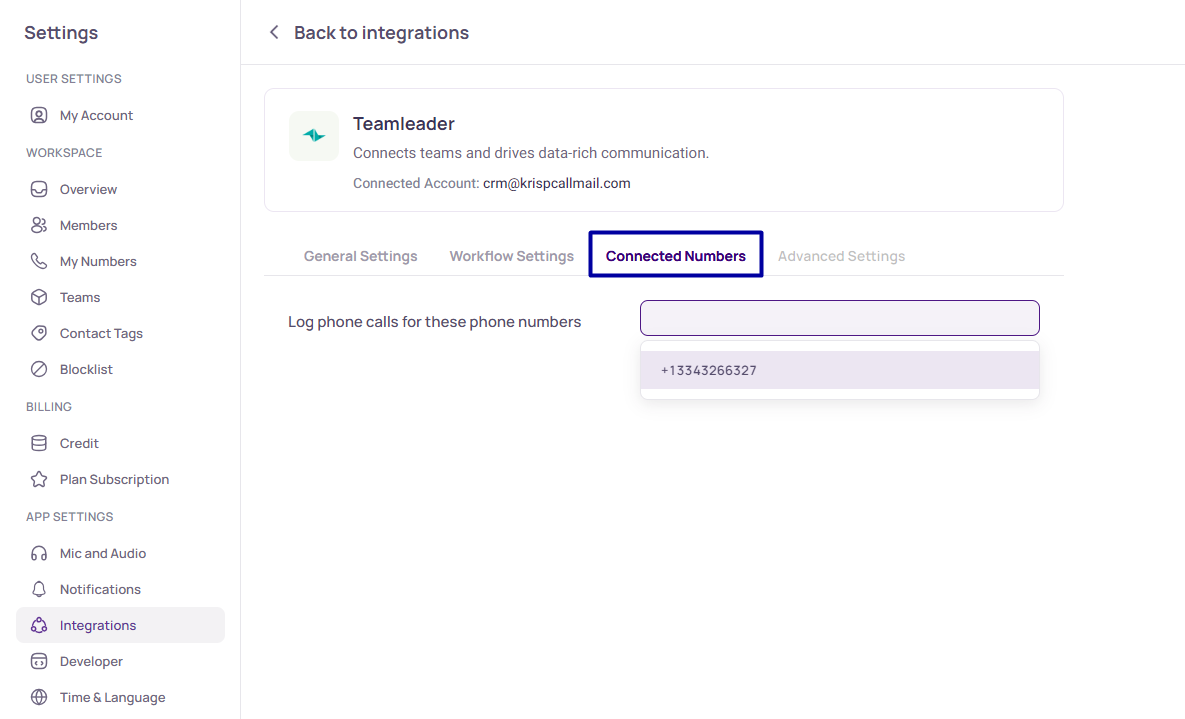Image resolution: width=1185 pixels, height=719 pixels.
Task: Click the Contact Tags icon
Action: click(x=39, y=333)
